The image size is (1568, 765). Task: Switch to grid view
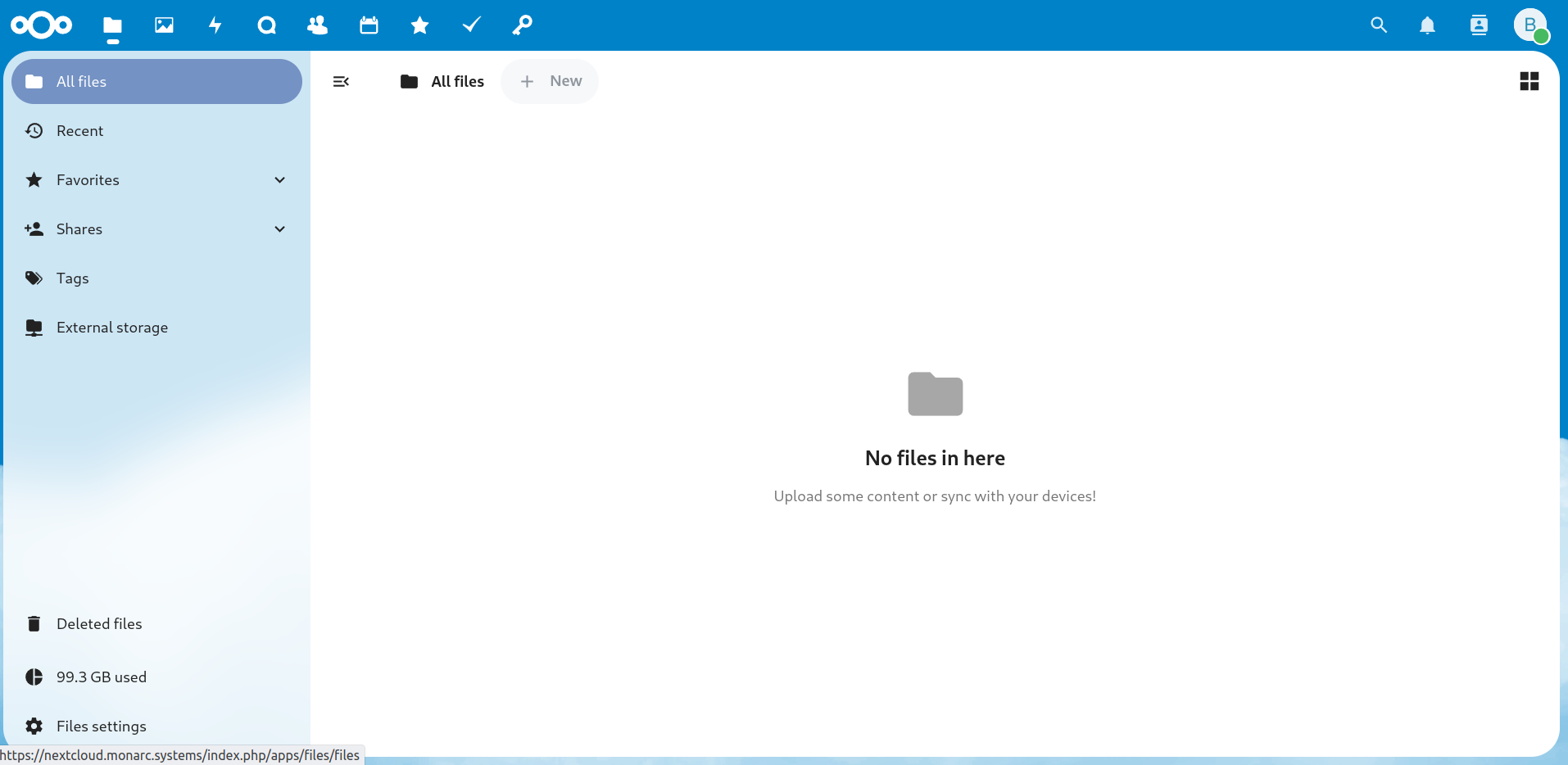point(1529,81)
